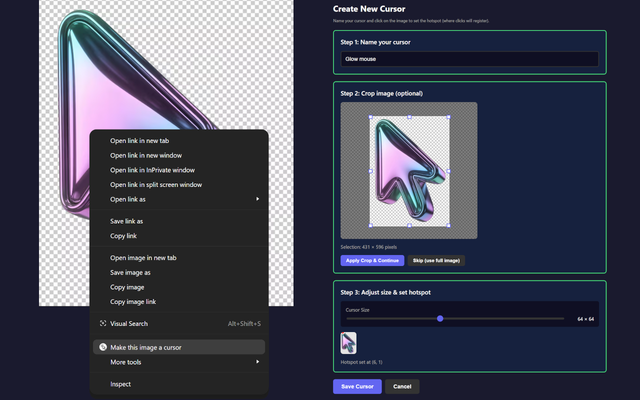This screenshot has width=640, height=400.
Task: Click the top-right crop selection handle
Action: (449, 117)
